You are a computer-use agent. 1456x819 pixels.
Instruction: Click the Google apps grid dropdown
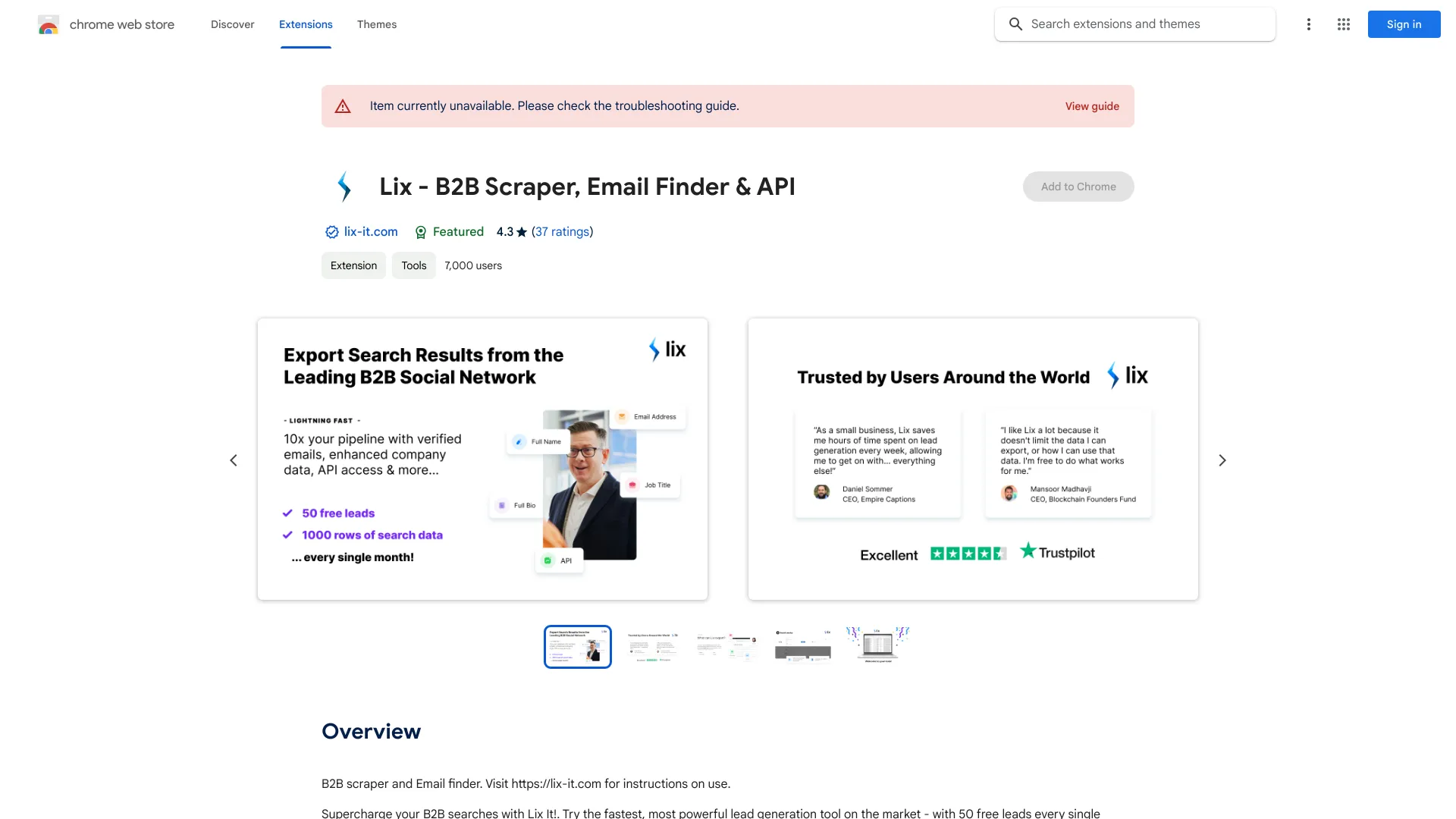[1344, 24]
